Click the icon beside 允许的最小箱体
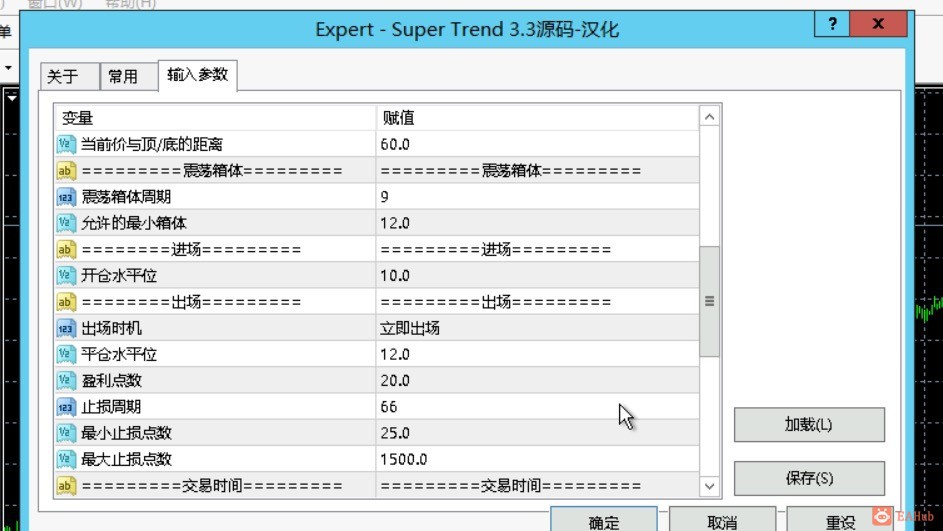 click(x=66, y=223)
